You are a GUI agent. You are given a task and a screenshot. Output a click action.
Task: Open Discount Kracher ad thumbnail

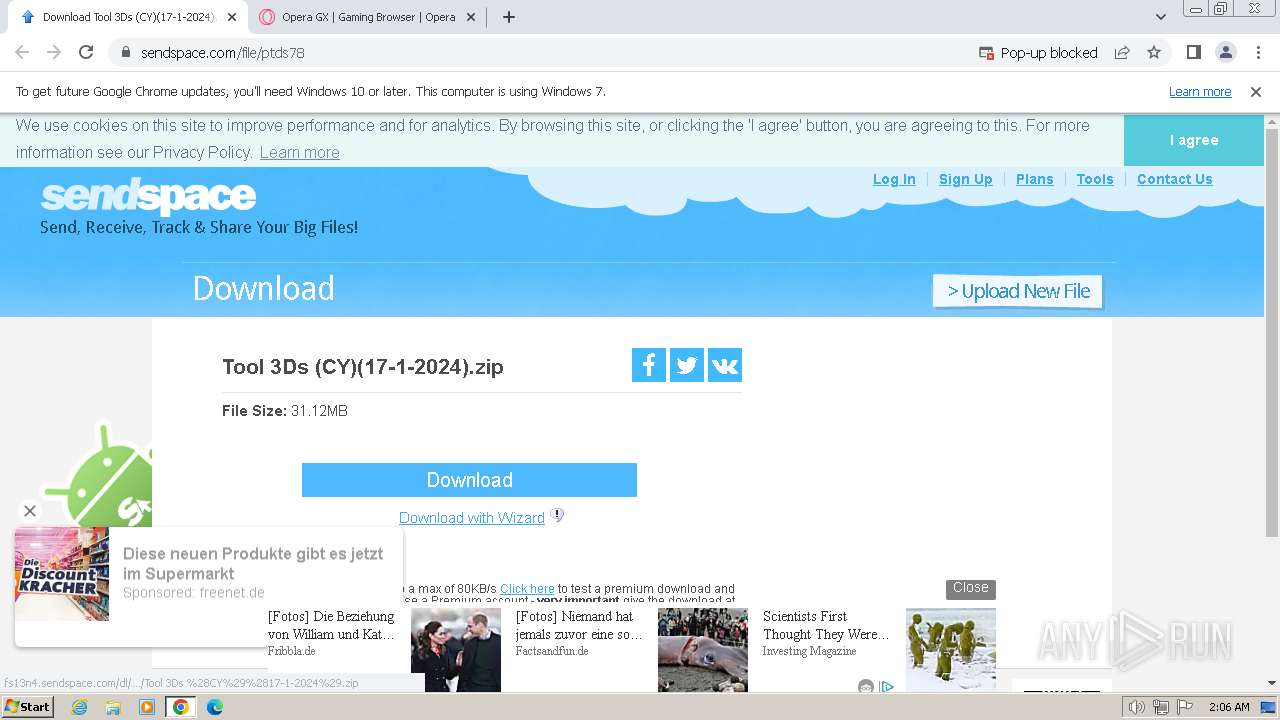coord(61,574)
